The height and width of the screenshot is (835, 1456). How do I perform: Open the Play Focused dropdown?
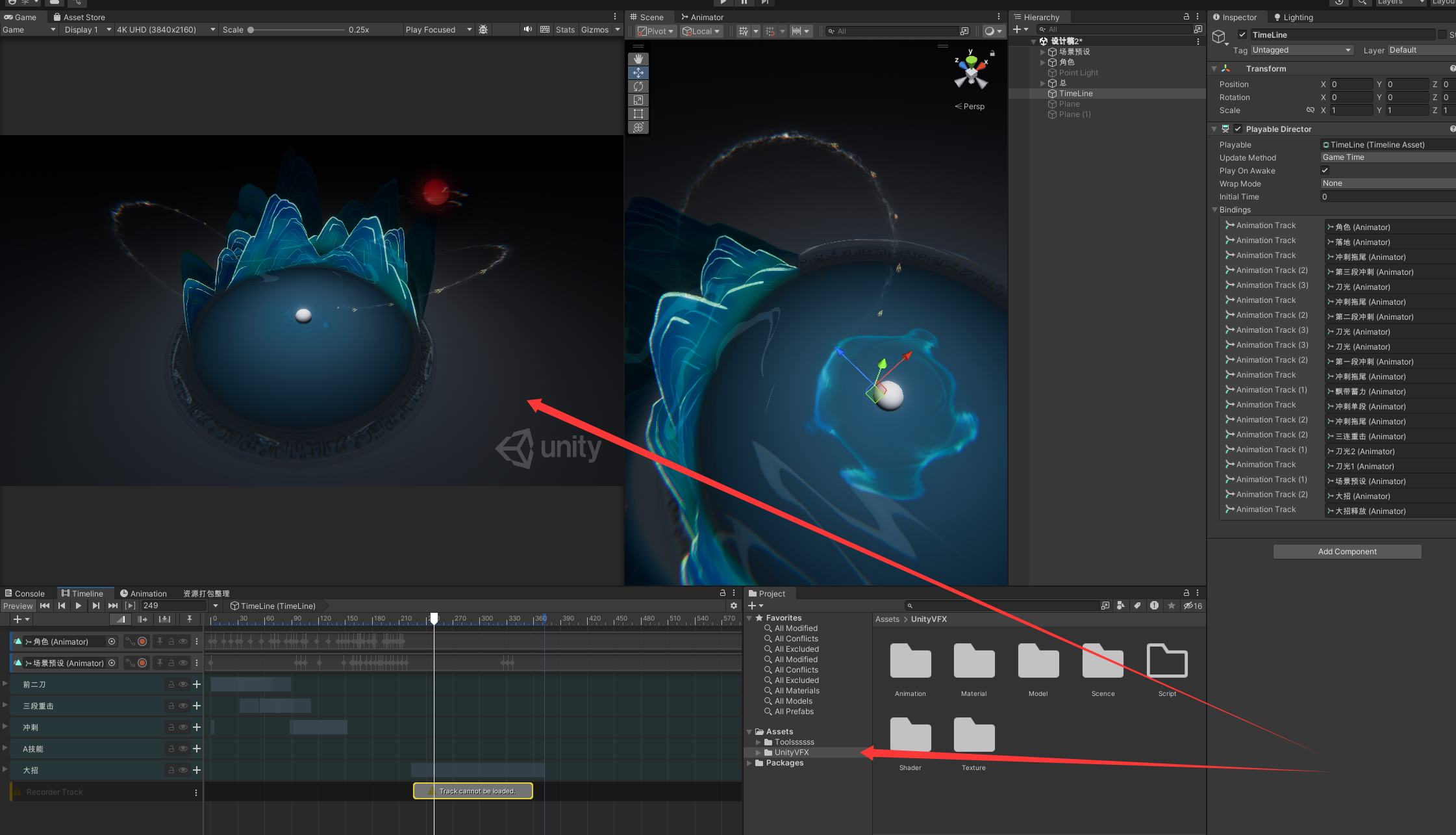pyautogui.click(x=438, y=30)
